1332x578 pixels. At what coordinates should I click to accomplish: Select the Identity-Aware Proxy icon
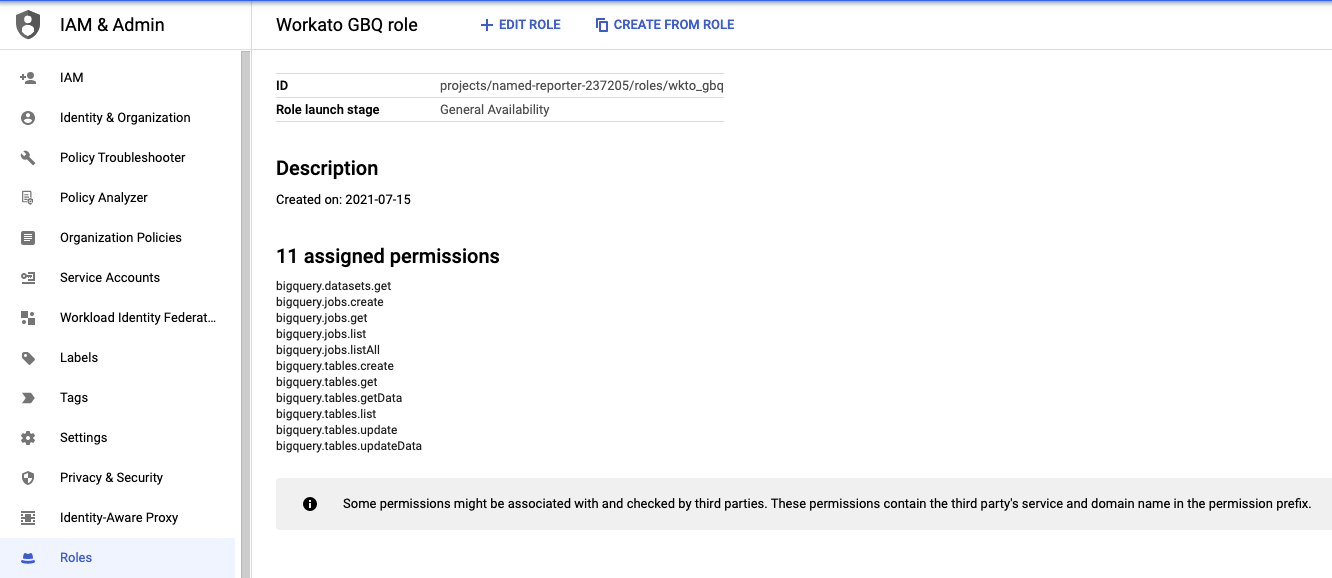click(x=28, y=517)
